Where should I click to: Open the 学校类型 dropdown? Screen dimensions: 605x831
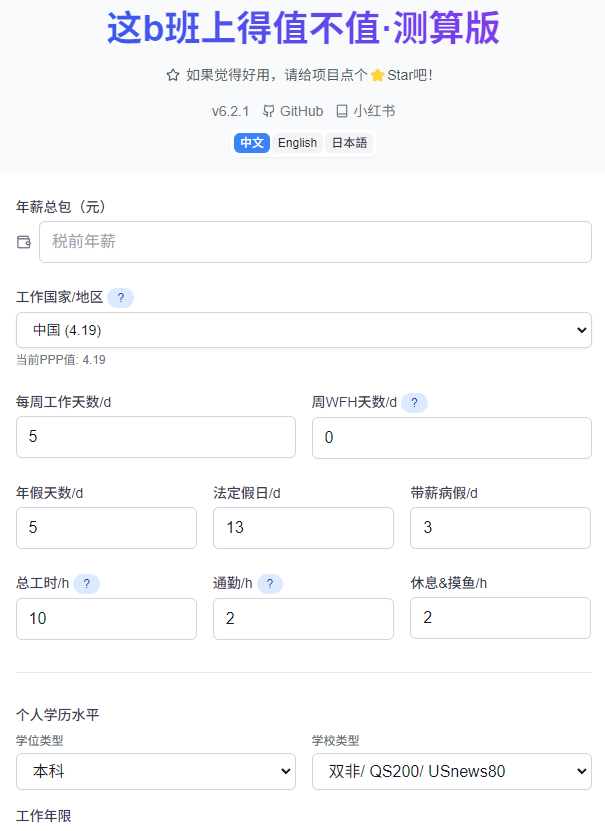[x=451, y=772]
